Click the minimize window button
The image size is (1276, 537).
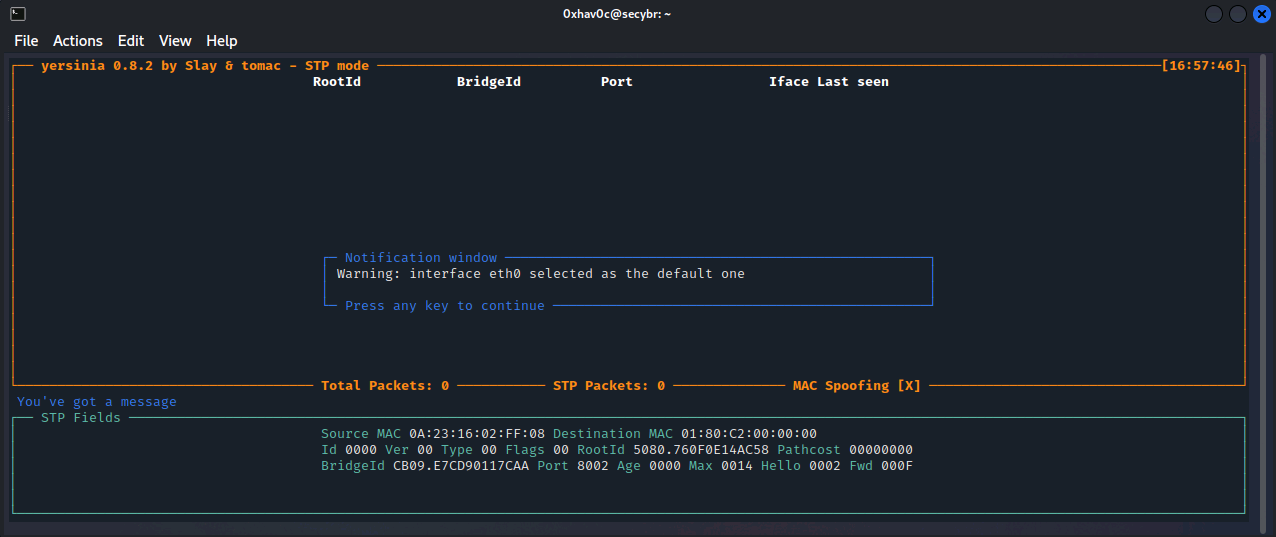pos(1214,14)
